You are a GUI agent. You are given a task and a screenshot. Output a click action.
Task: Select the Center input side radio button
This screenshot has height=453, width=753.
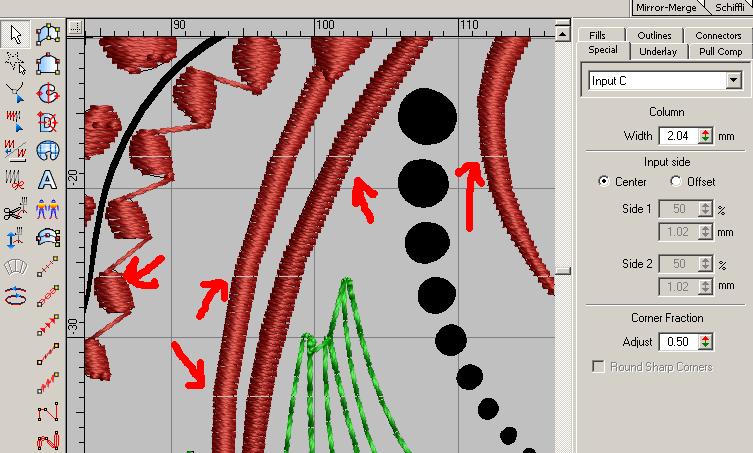(604, 181)
